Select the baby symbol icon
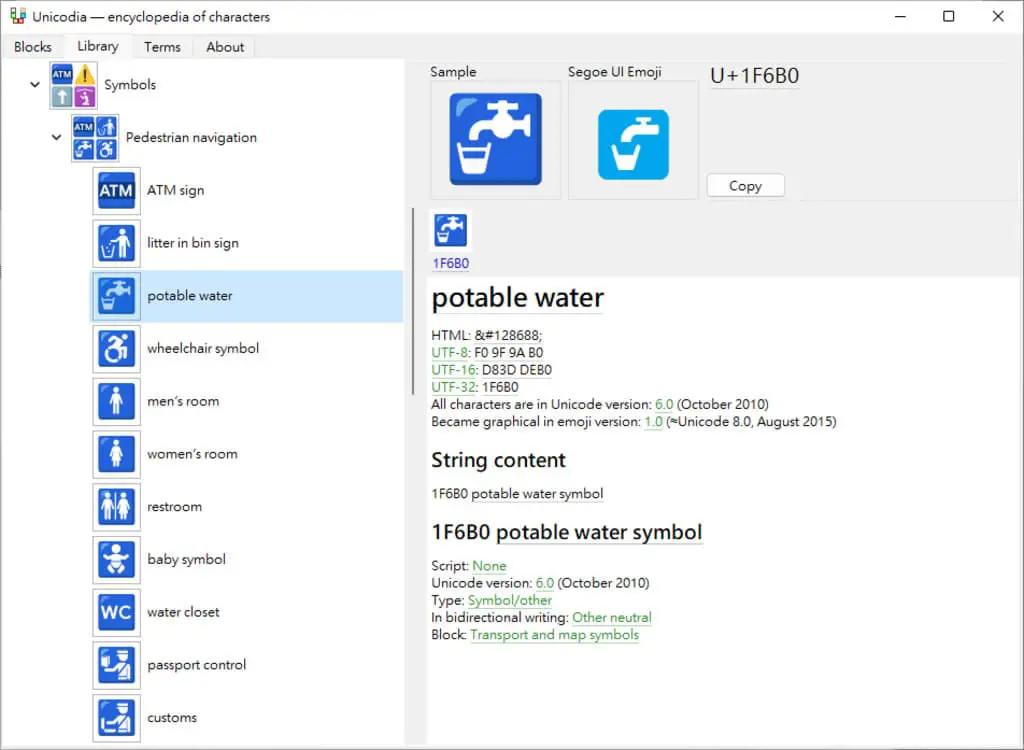 click(116, 560)
